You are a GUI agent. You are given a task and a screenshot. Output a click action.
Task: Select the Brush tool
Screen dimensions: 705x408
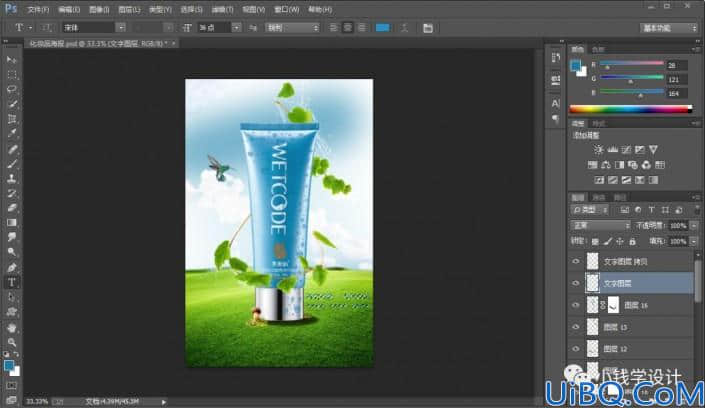point(12,164)
